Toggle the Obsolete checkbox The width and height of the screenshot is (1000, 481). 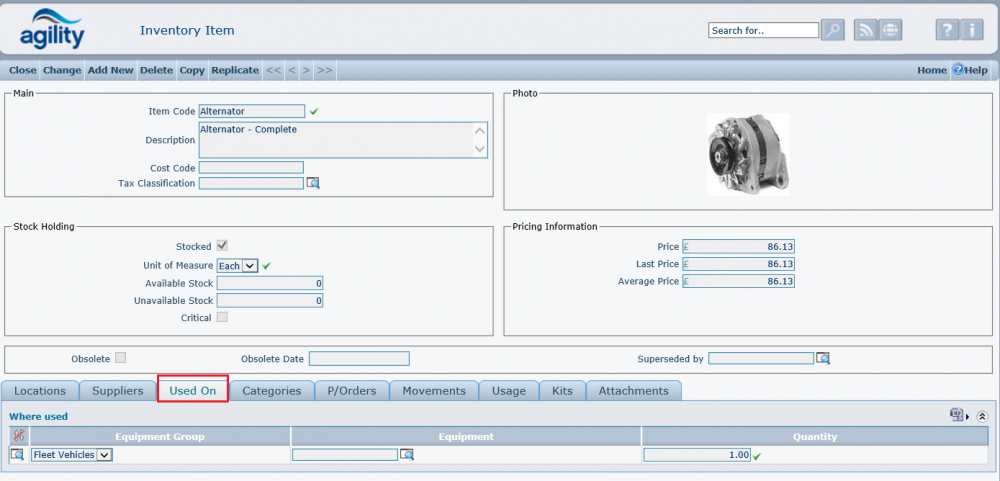click(120, 358)
